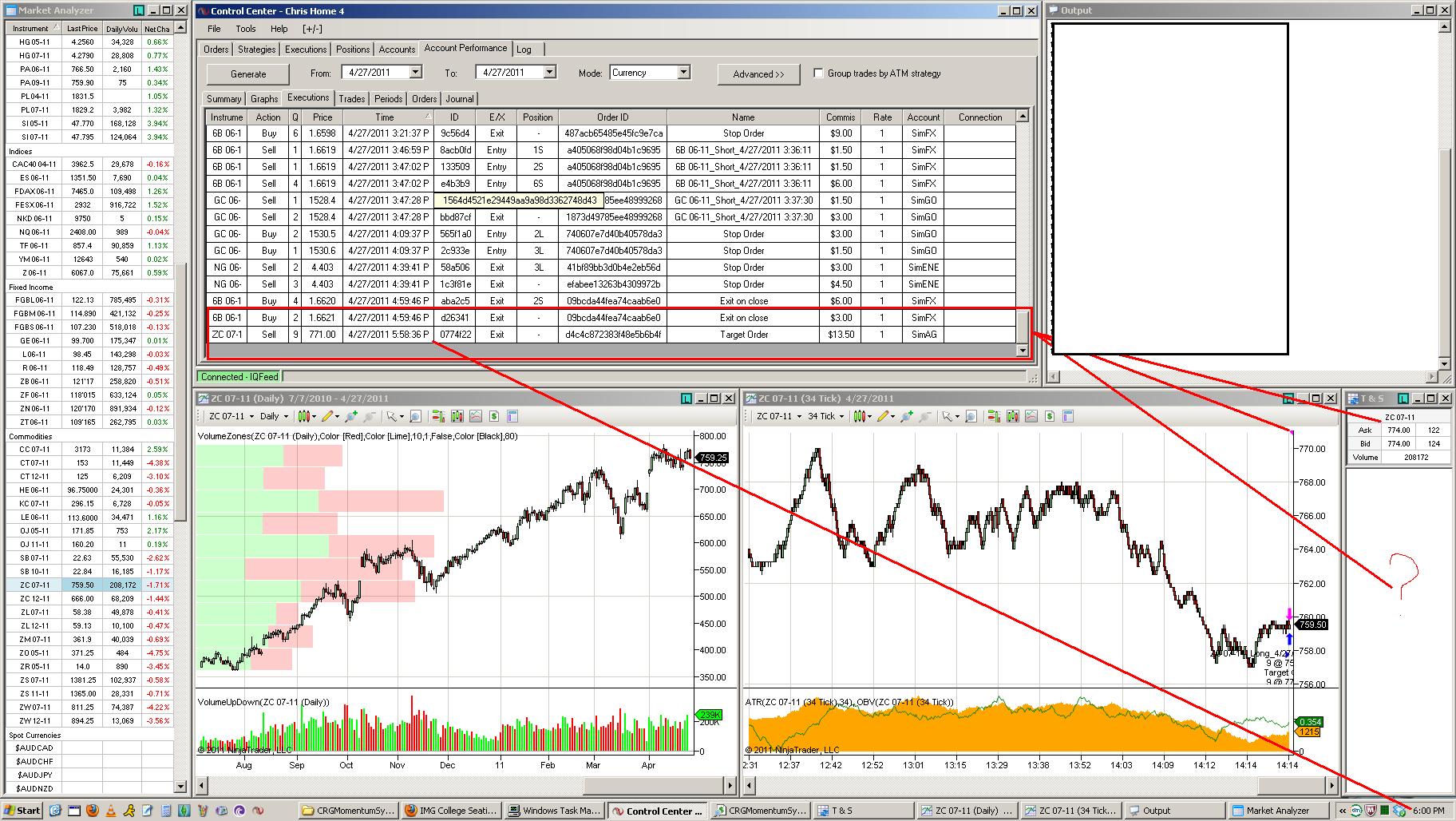
Task: Click dollar sign icon in Daily chart
Action: click(x=494, y=416)
